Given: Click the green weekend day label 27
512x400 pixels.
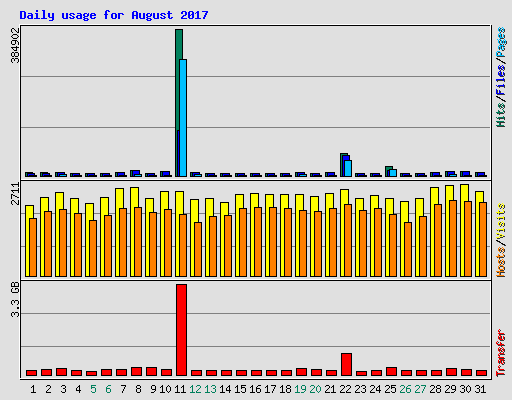Looking at the screenshot, I should [420, 389].
